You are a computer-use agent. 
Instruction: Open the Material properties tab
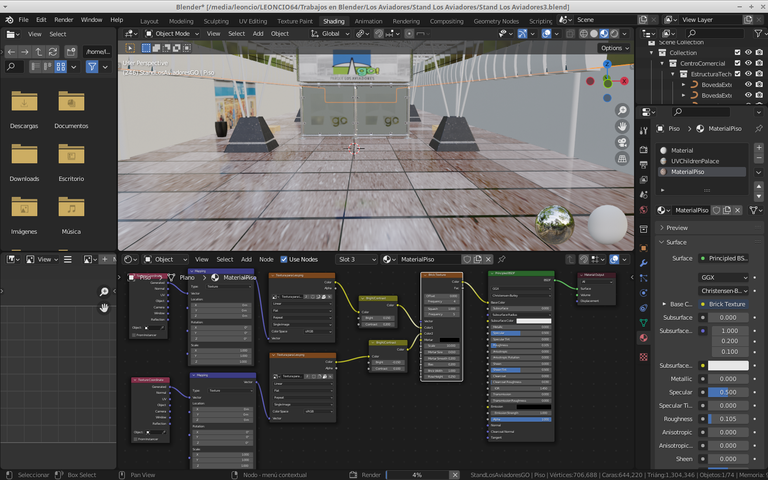(x=644, y=338)
